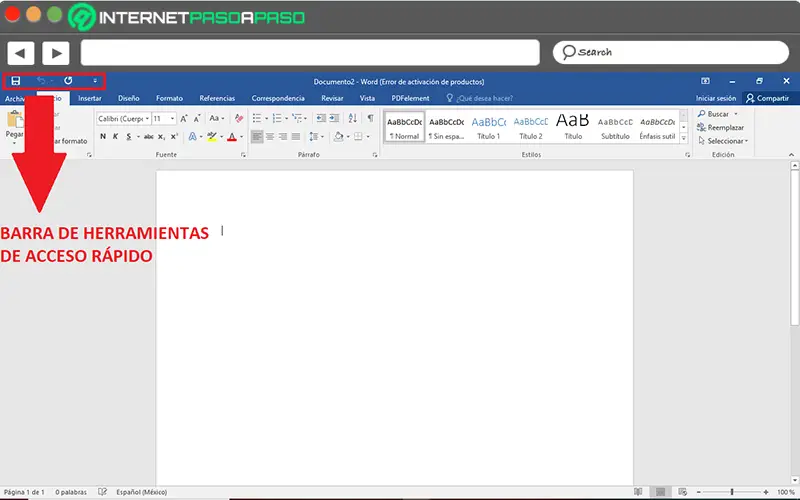The height and width of the screenshot is (500, 800).
Task: Toggle italic (K) formatting
Action: (x=115, y=136)
